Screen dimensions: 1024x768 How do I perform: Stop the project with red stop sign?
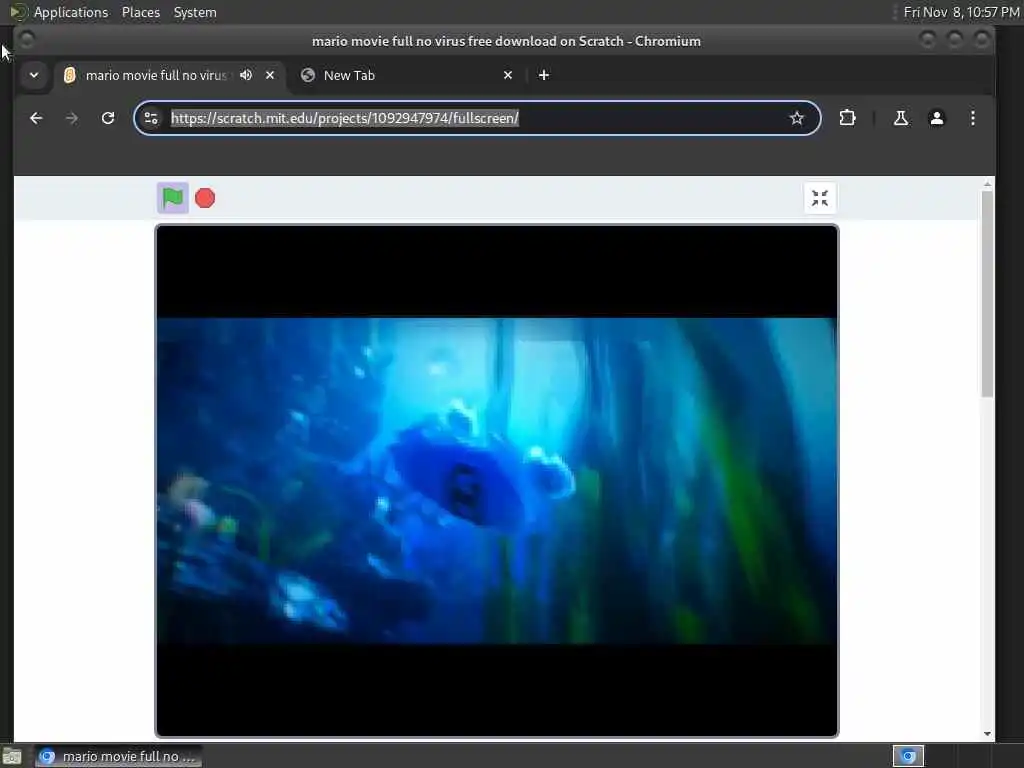[205, 198]
